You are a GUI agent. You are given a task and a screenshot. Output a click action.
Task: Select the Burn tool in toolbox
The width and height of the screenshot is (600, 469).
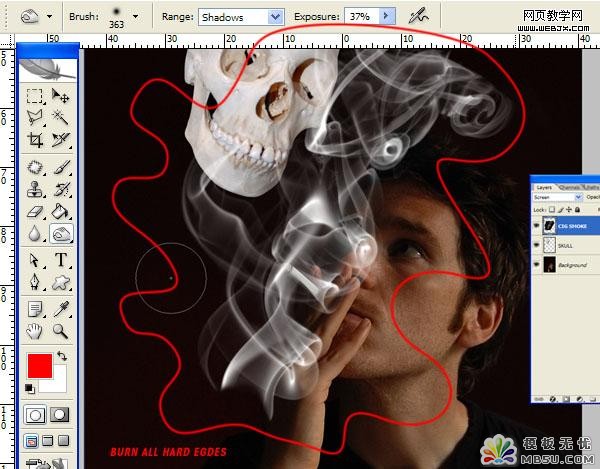pyautogui.click(x=61, y=234)
